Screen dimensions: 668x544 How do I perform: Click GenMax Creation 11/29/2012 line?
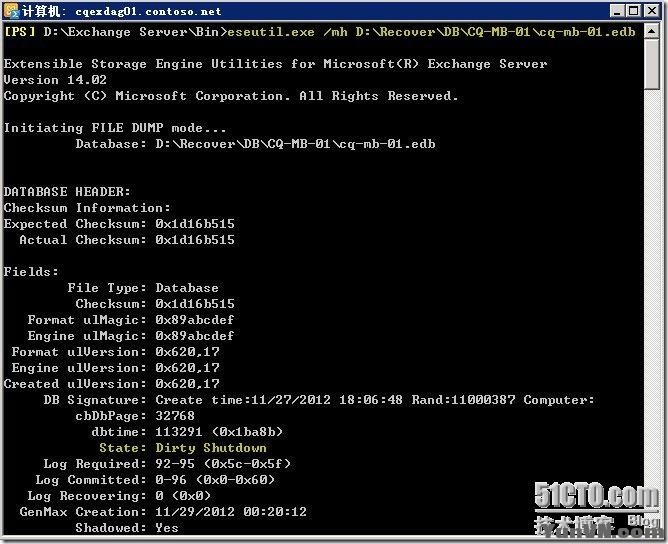[163, 512]
